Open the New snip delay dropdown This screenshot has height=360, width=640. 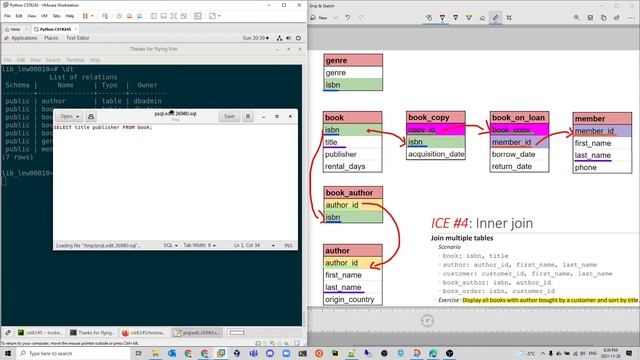point(336,18)
